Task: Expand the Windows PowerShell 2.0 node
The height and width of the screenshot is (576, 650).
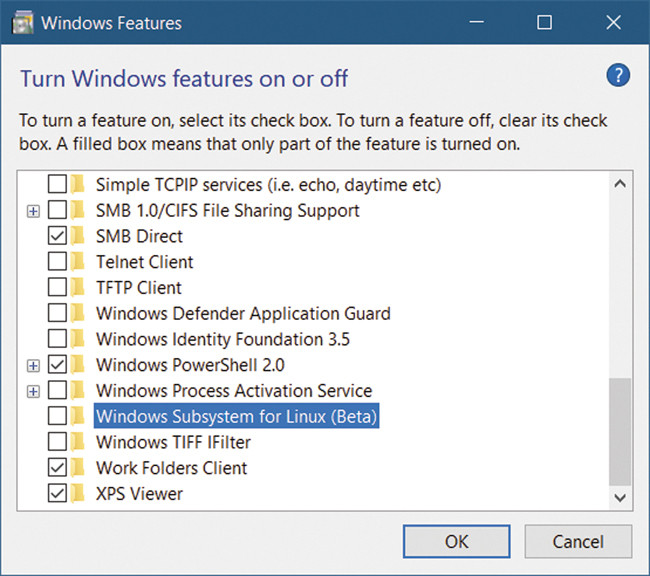Action: click(x=33, y=365)
